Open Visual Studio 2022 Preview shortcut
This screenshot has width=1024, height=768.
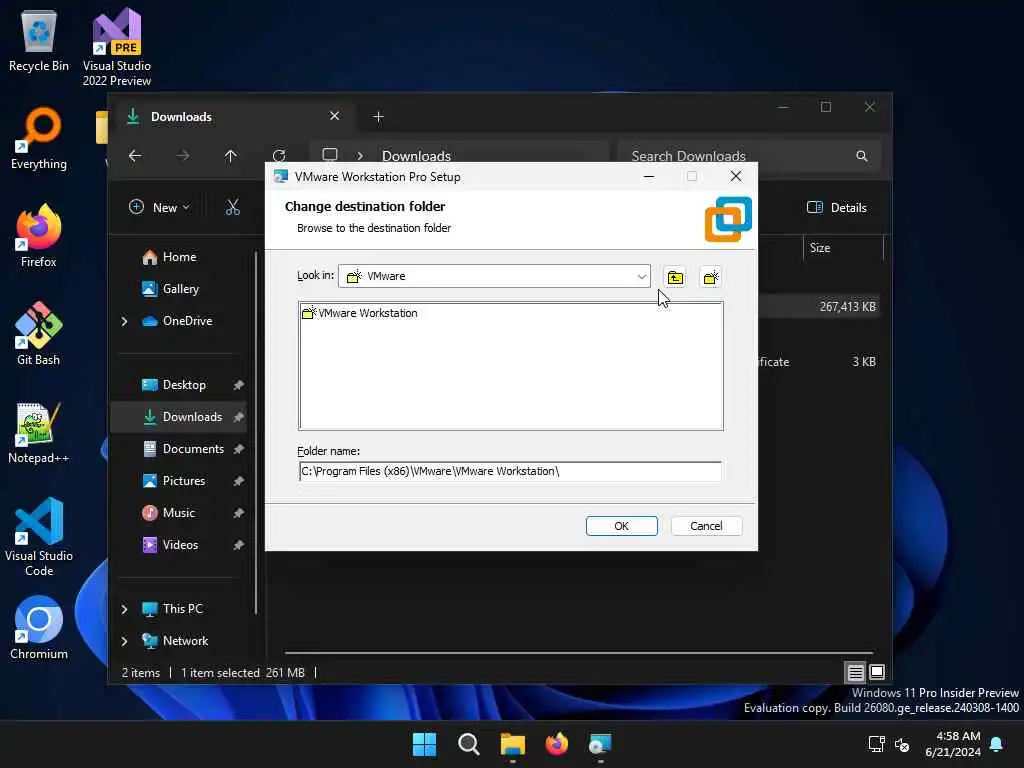point(117,47)
